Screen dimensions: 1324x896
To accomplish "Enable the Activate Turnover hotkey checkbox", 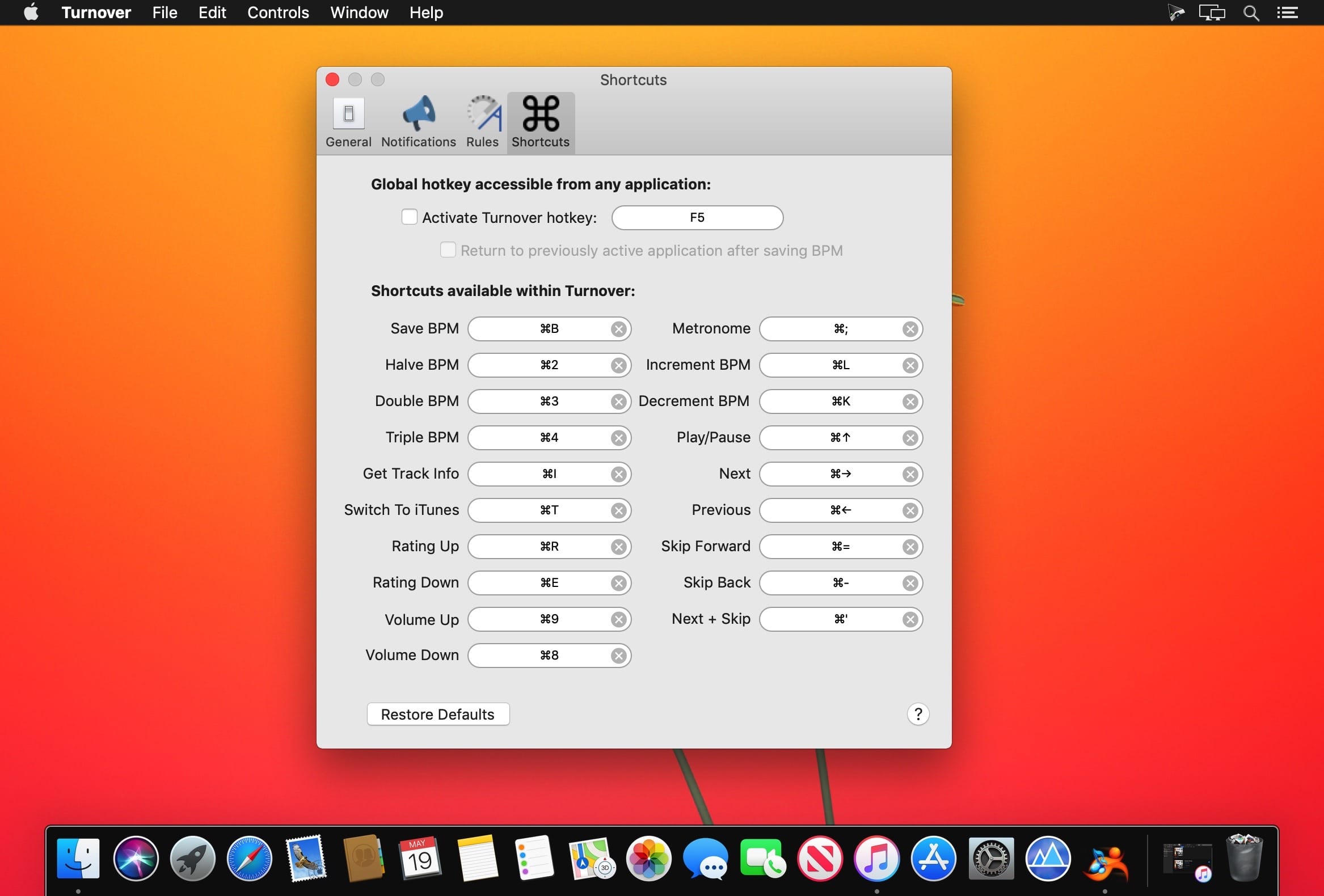I will click(x=409, y=217).
